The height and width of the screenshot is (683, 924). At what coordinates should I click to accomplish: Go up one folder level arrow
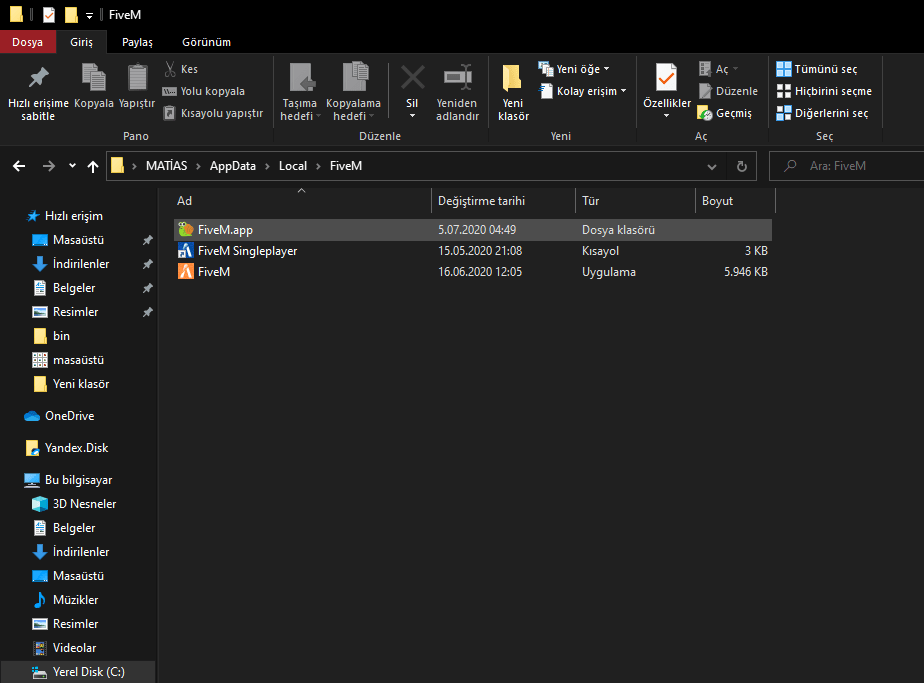[x=93, y=166]
